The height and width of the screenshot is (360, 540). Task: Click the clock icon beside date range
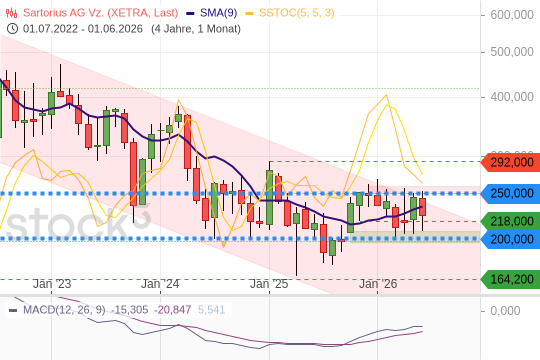12,29
